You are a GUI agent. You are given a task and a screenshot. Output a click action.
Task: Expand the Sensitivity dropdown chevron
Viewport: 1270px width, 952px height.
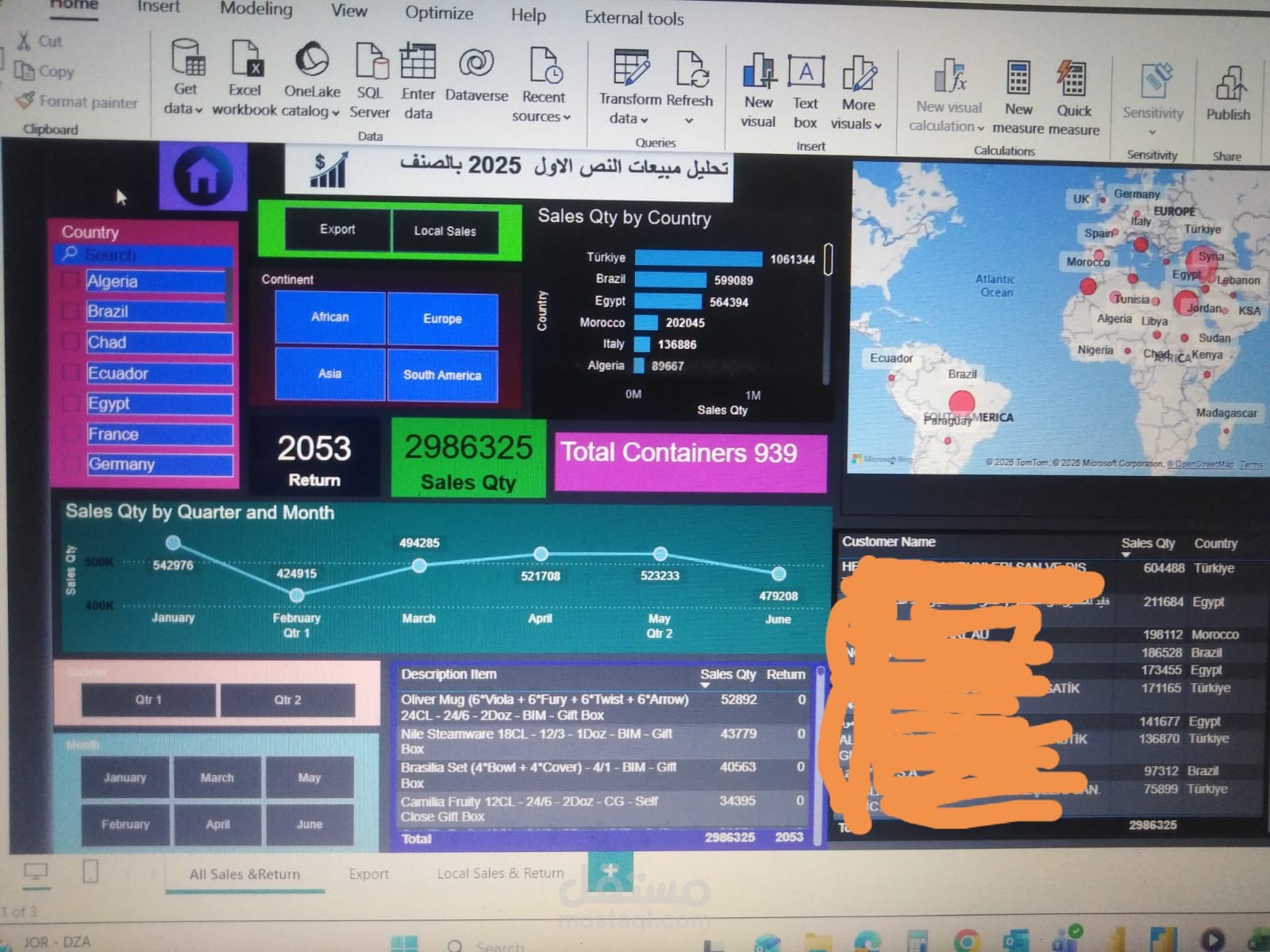(x=1152, y=132)
